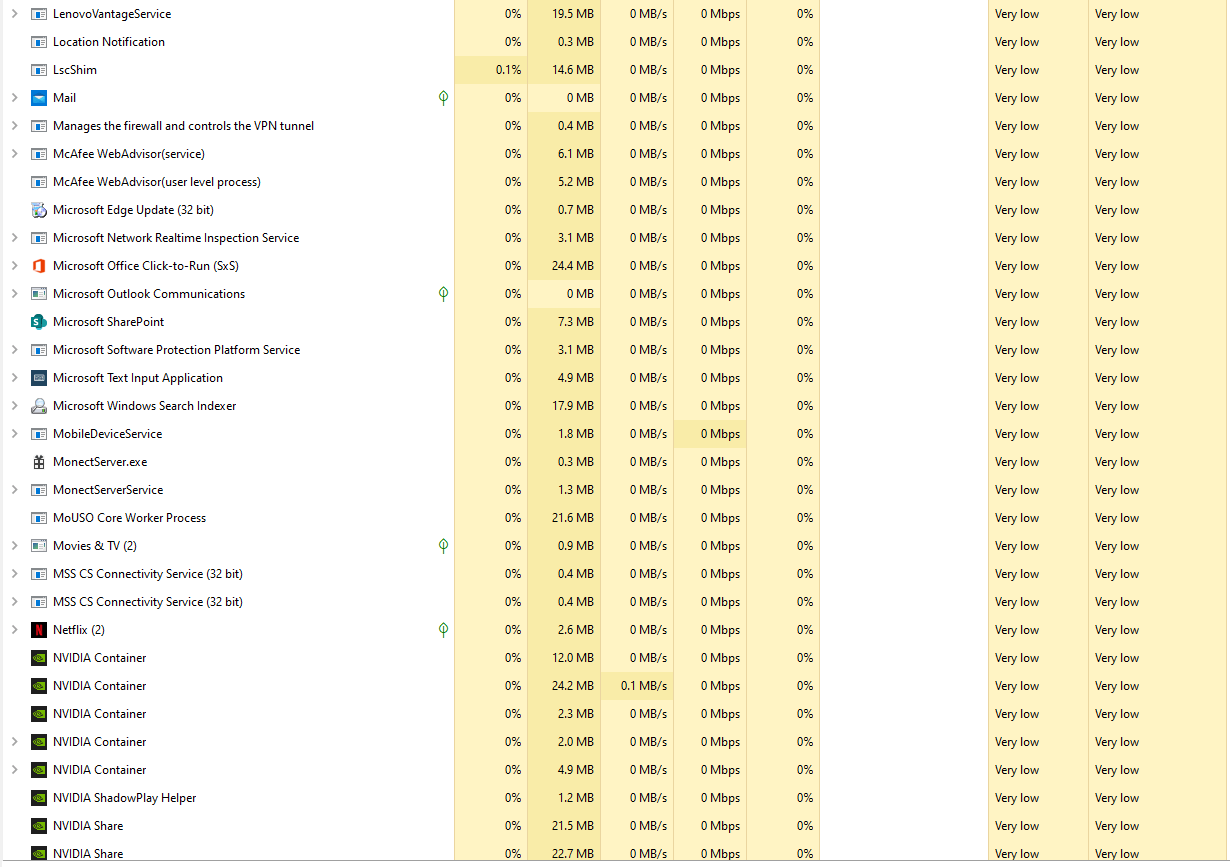1230x867 pixels.
Task: Select the Microsoft SharePoint process name
Action: 108,322
